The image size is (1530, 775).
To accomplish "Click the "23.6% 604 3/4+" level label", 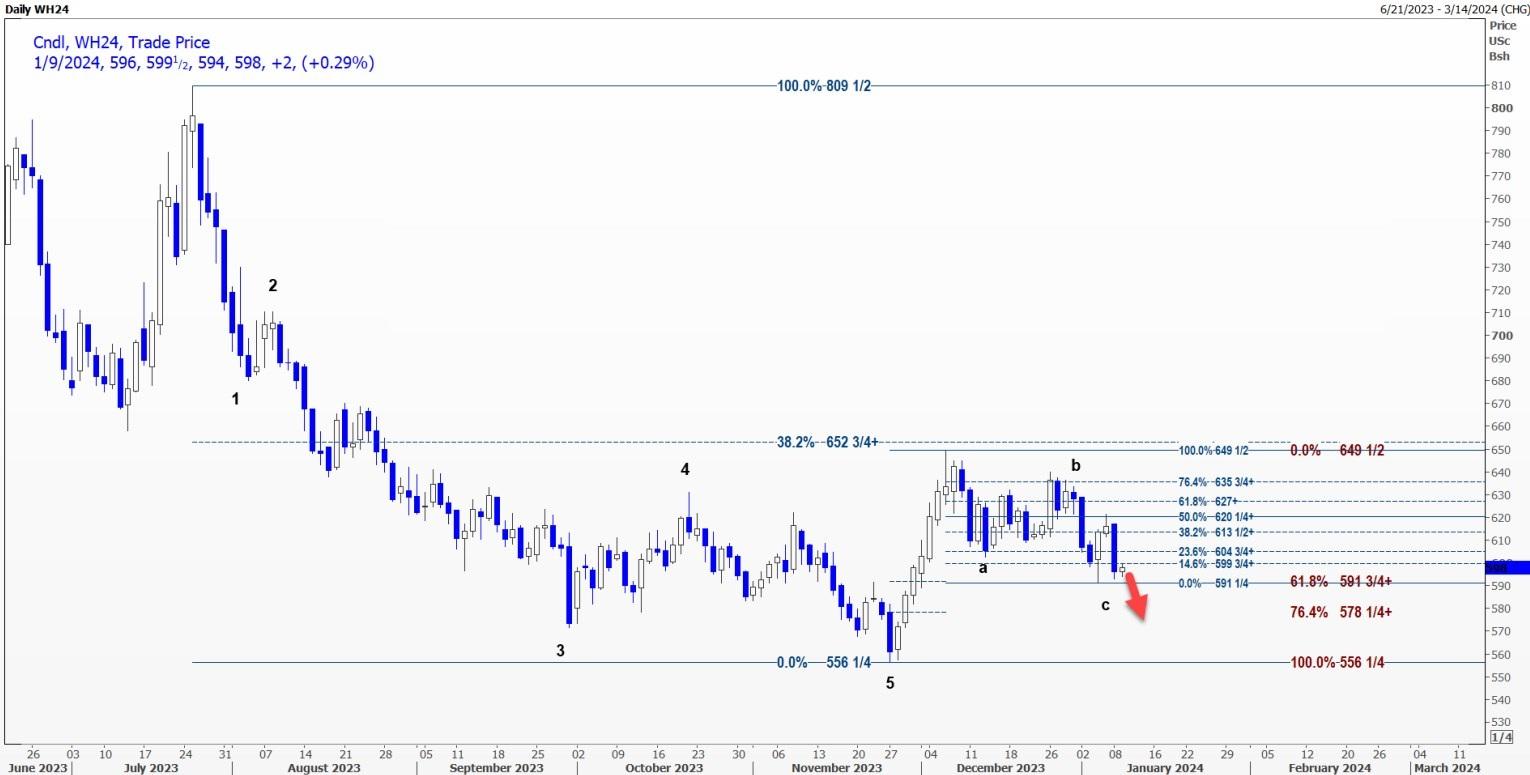I will 1217,551.
